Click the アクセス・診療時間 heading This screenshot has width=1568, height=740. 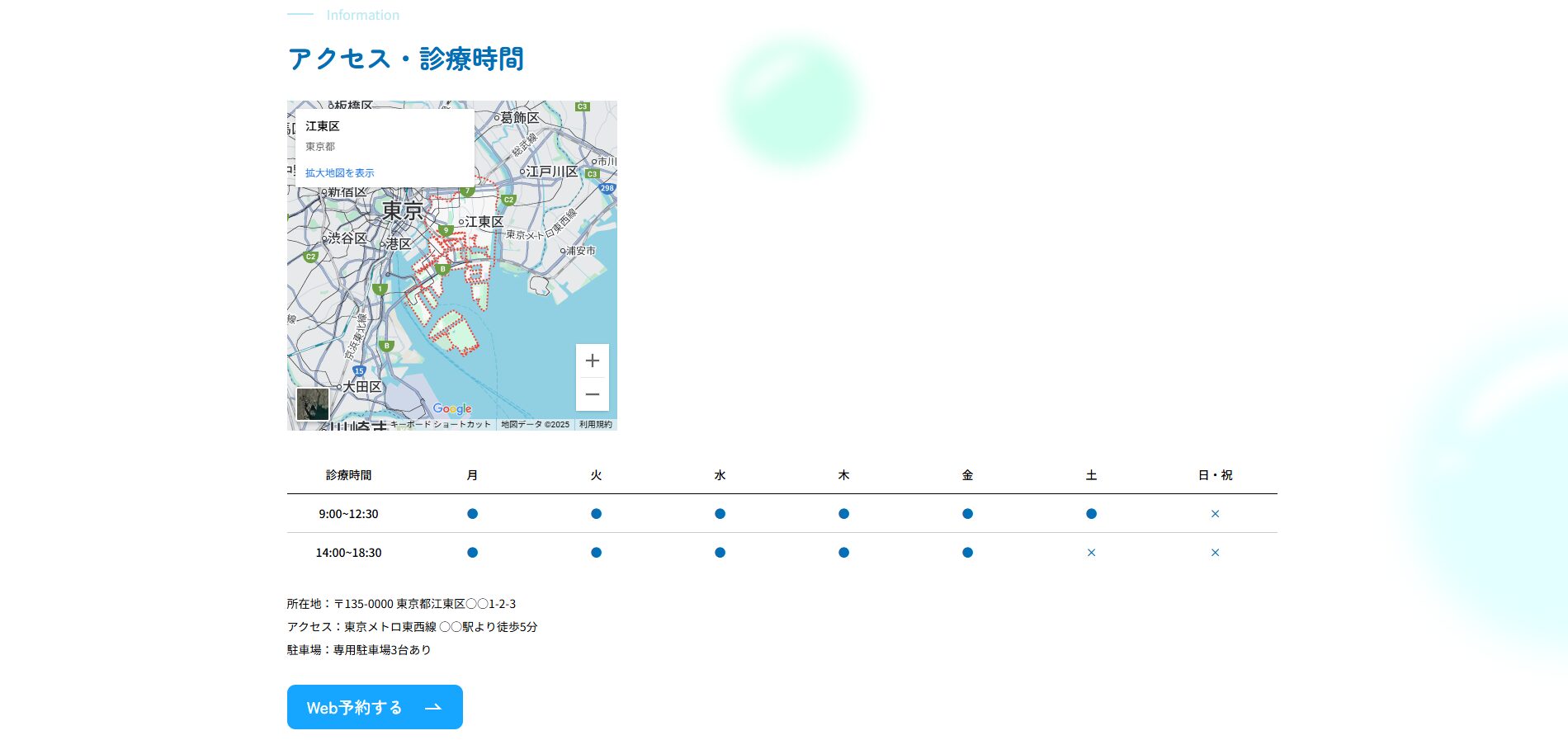(x=405, y=59)
